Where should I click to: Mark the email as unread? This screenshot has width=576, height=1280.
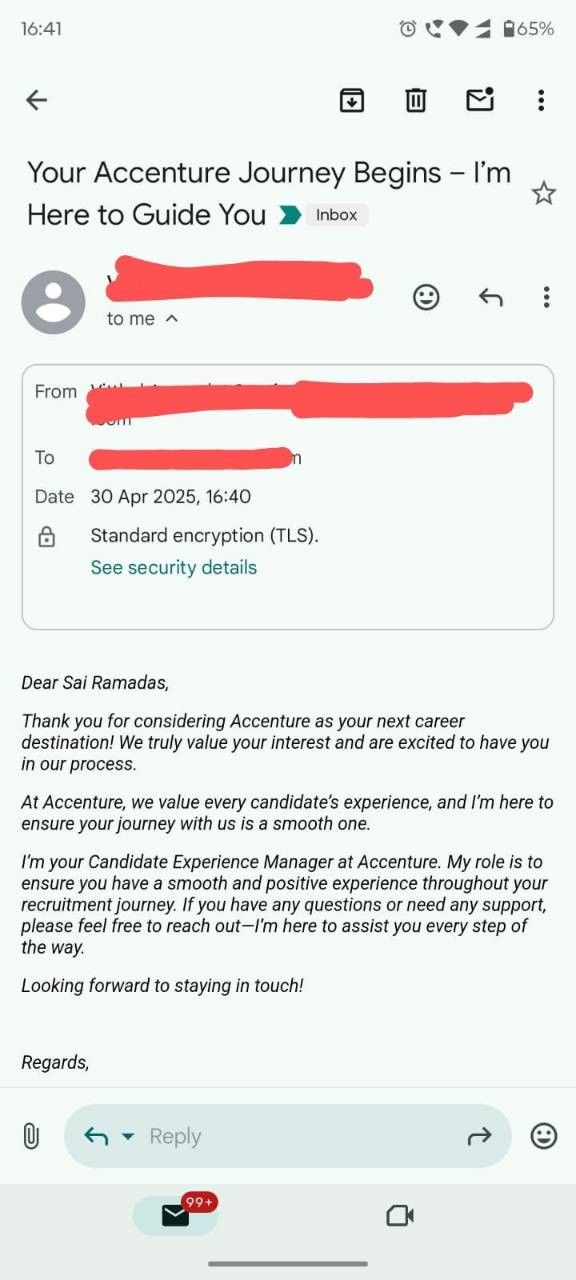click(x=480, y=100)
